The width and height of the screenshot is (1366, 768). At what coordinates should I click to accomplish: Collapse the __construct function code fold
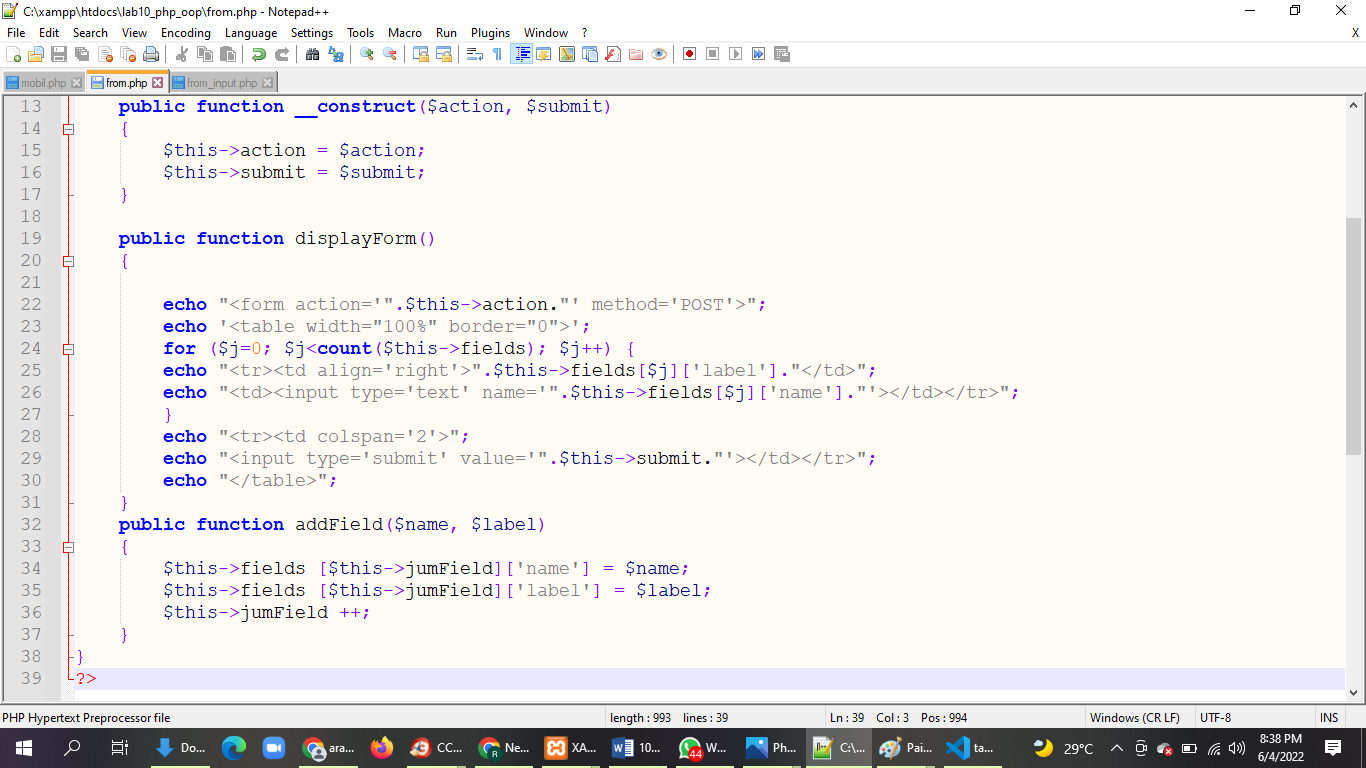point(67,128)
